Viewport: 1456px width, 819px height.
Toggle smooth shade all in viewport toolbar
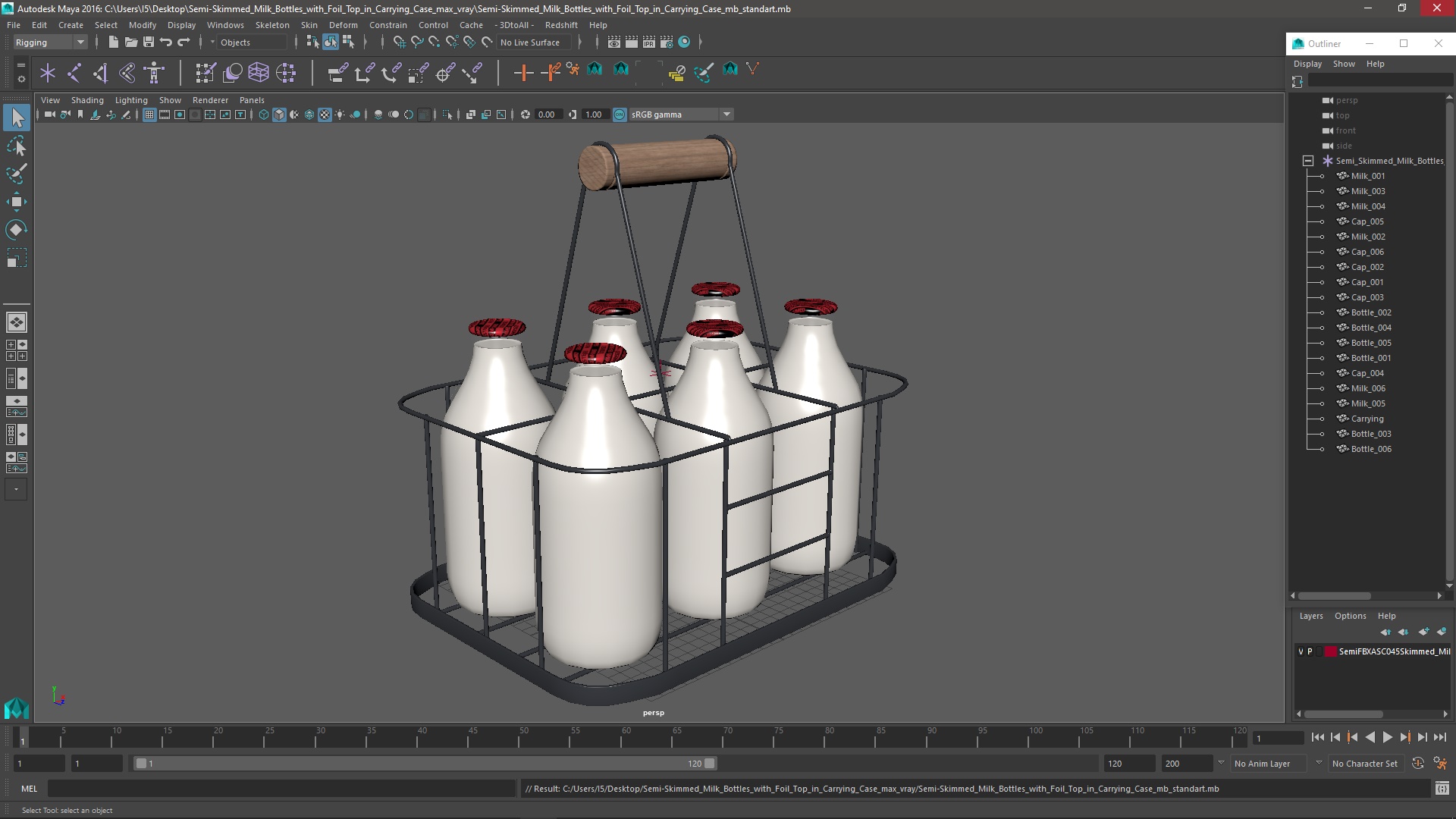click(x=279, y=115)
